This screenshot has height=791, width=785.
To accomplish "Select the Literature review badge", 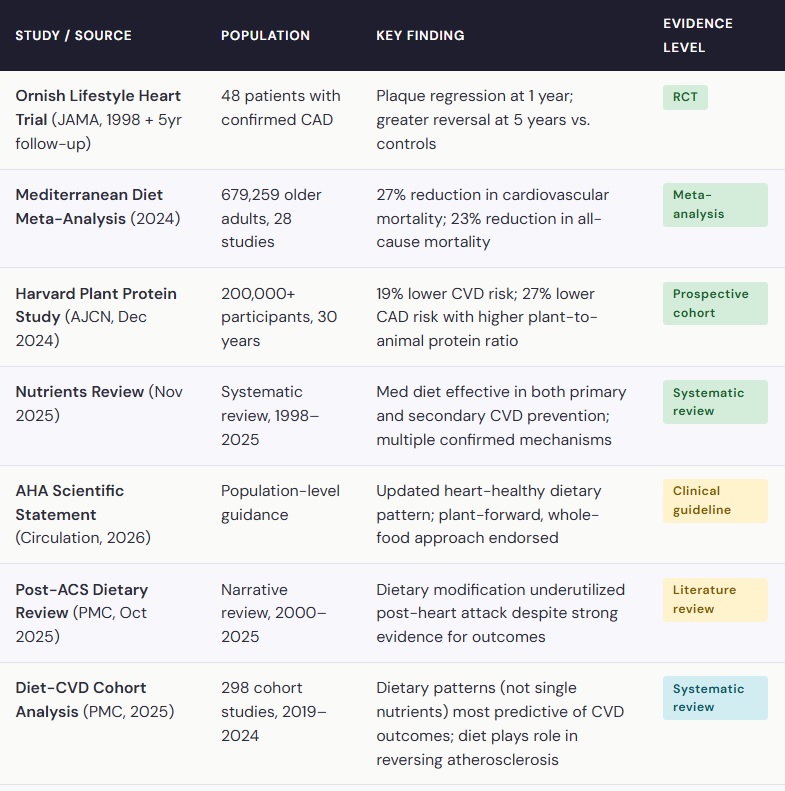I will coord(715,600).
